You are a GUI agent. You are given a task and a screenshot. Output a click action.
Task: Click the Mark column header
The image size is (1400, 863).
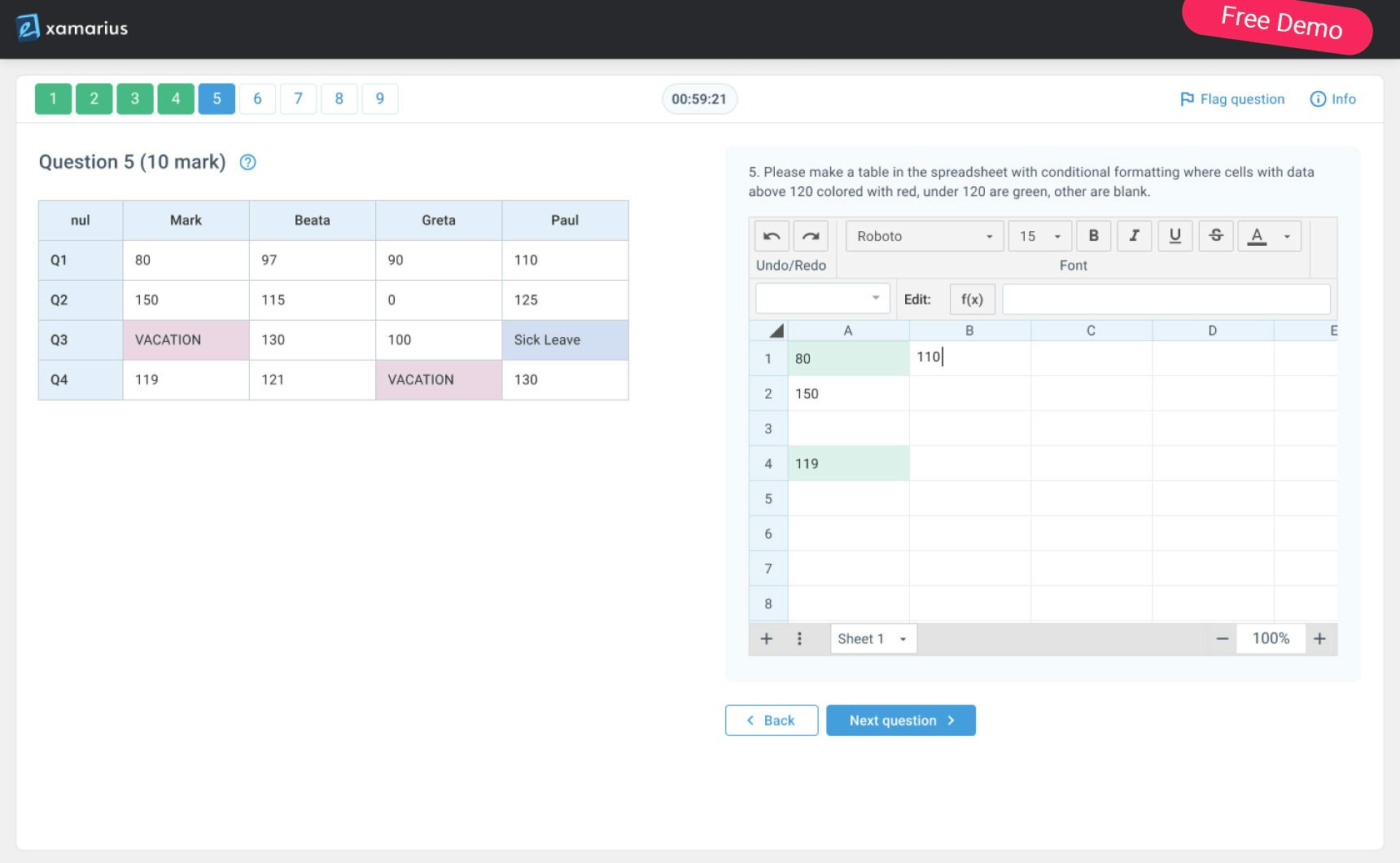pos(186,220)
